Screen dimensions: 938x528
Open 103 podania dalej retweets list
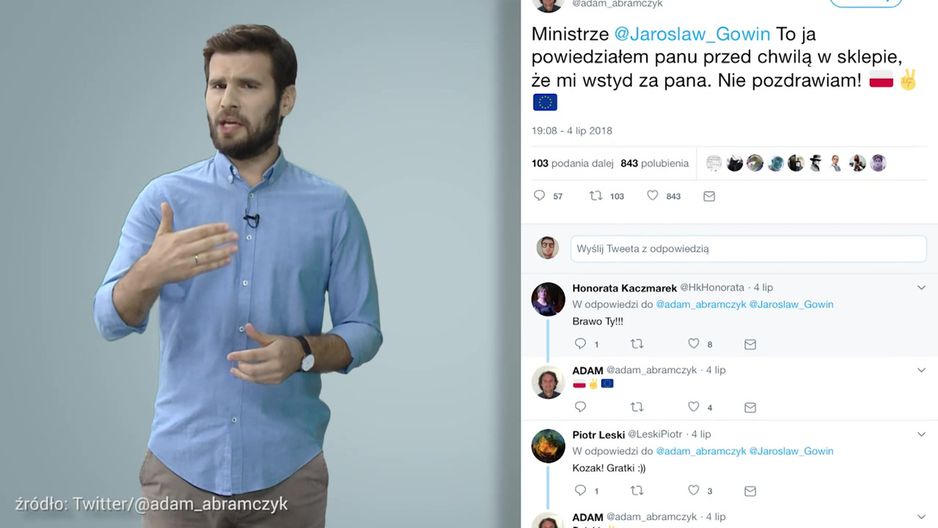[572, 163]
